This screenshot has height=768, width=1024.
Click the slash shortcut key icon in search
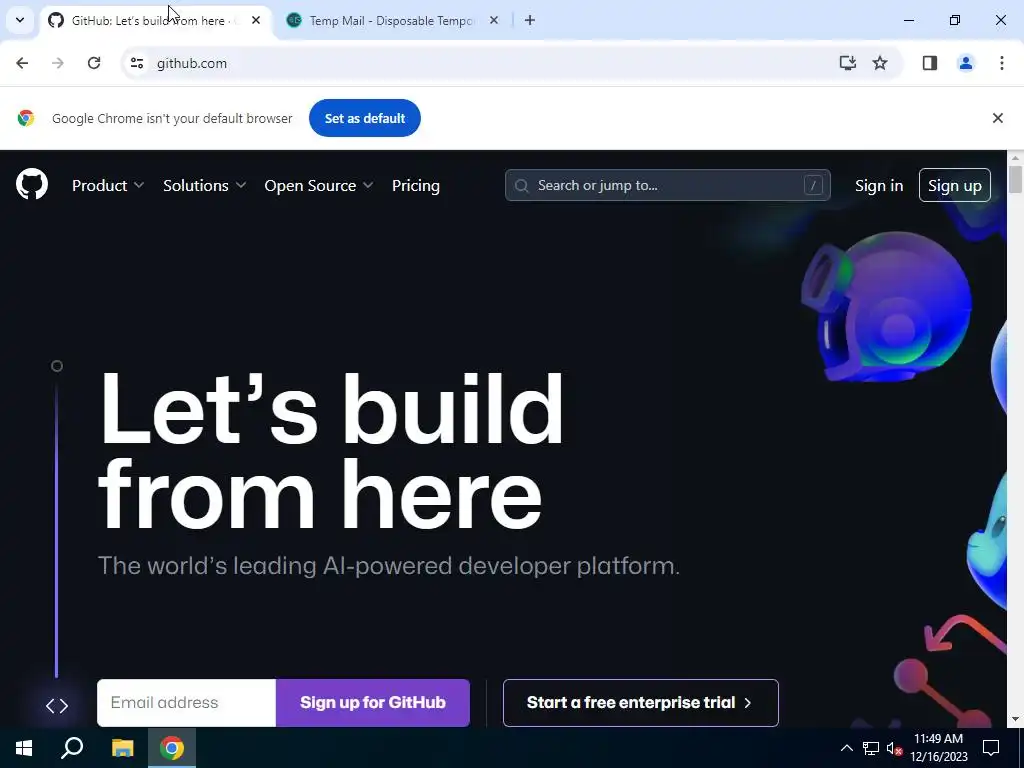click(x=812, y=185)
